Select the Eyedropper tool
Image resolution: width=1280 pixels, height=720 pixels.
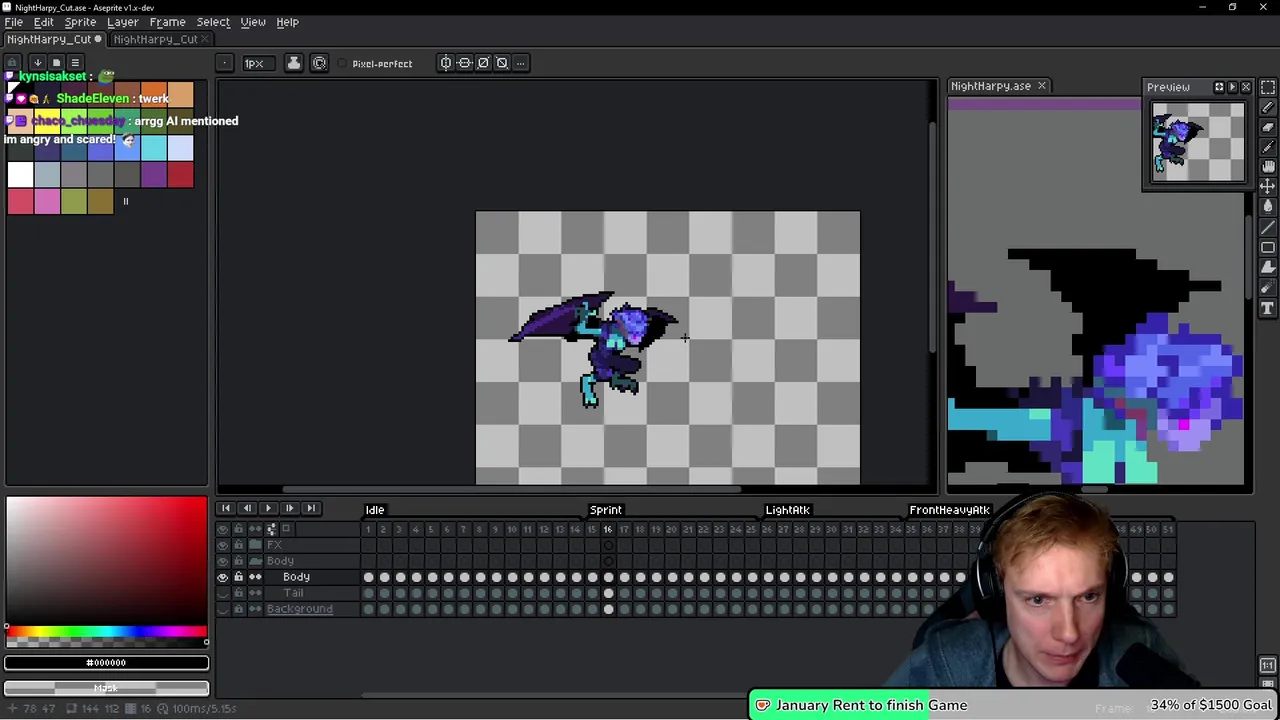point(1268,147)
